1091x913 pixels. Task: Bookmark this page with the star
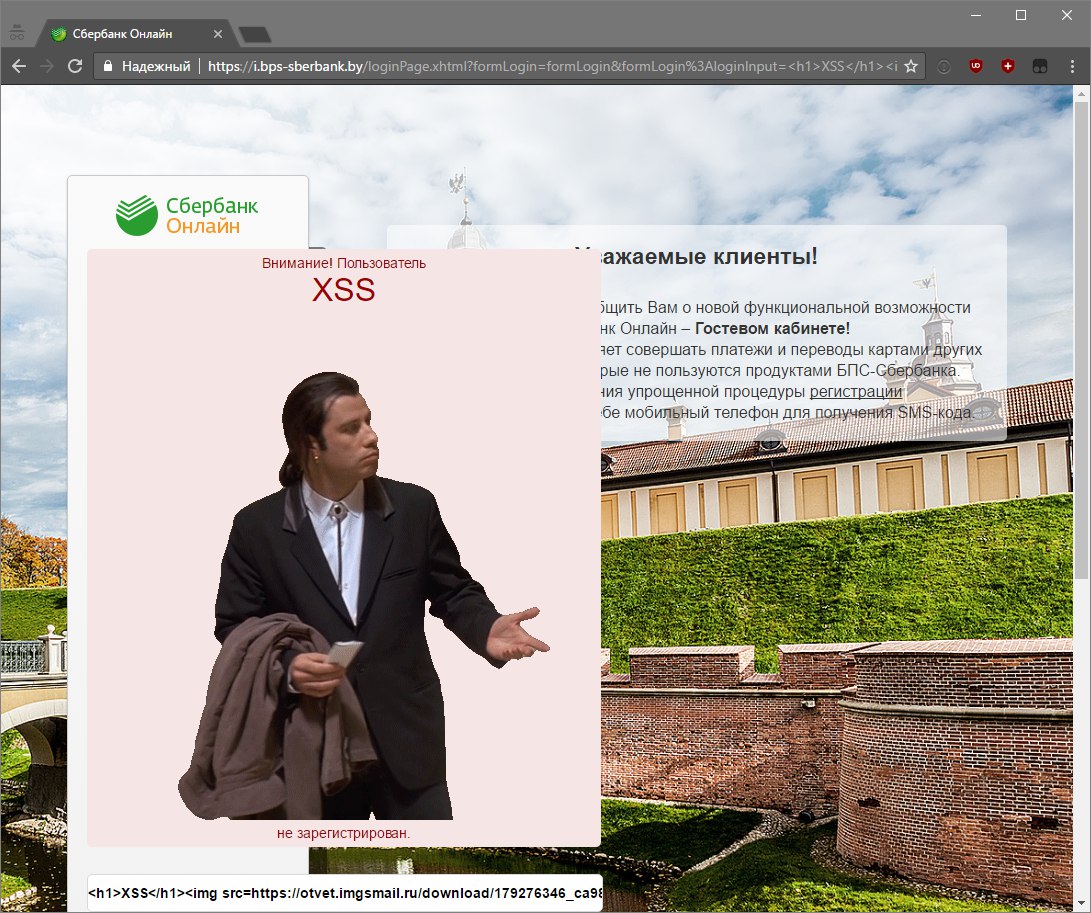pyautogui.click(x=911, y=66)
